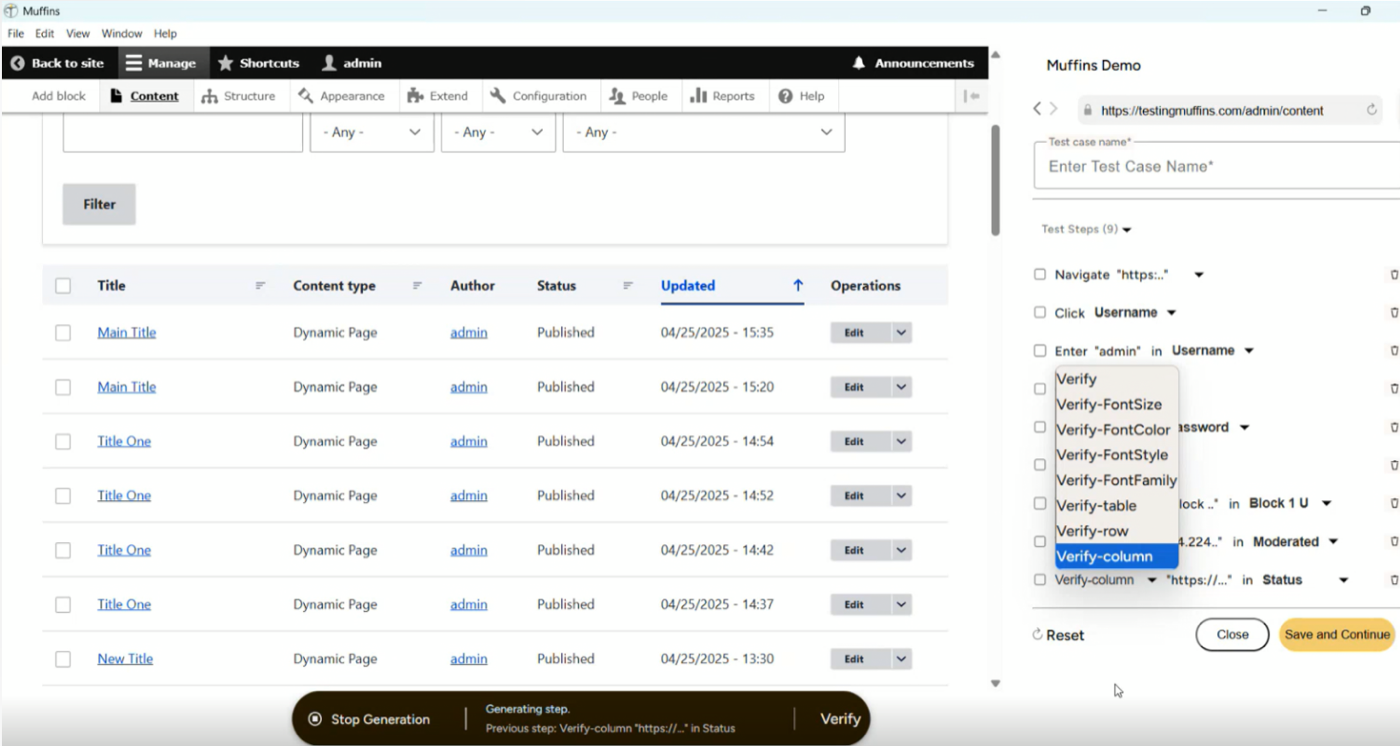This screenshot has height=746, width=1400.
Task: Open Help using the question mark icon
Action: click(786, 96)
